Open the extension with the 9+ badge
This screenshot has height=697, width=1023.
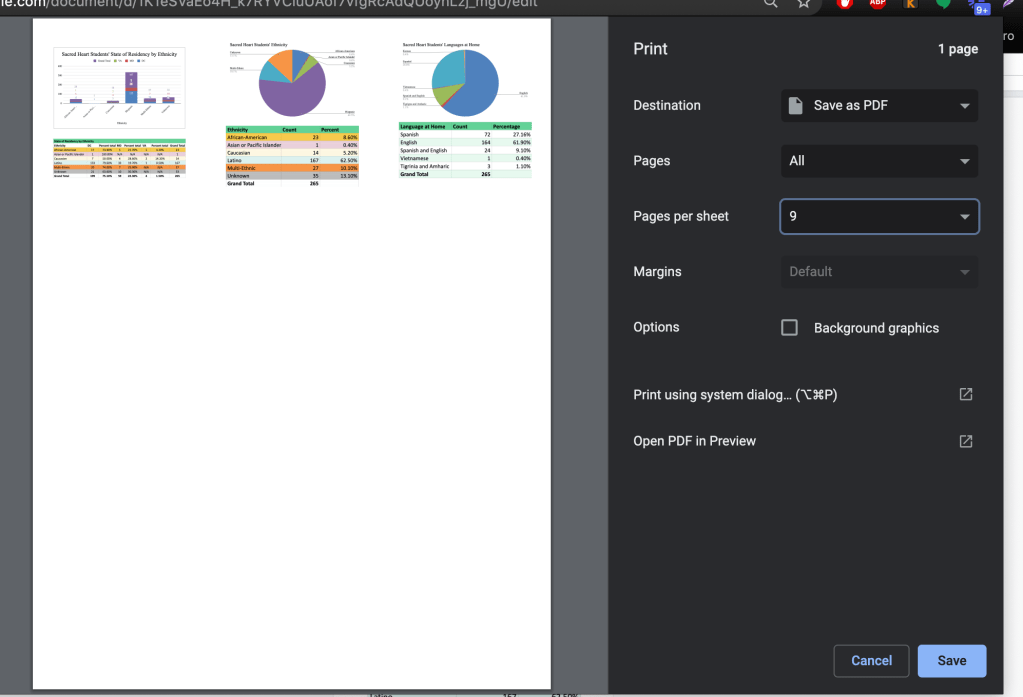click(x=978, y=6)
